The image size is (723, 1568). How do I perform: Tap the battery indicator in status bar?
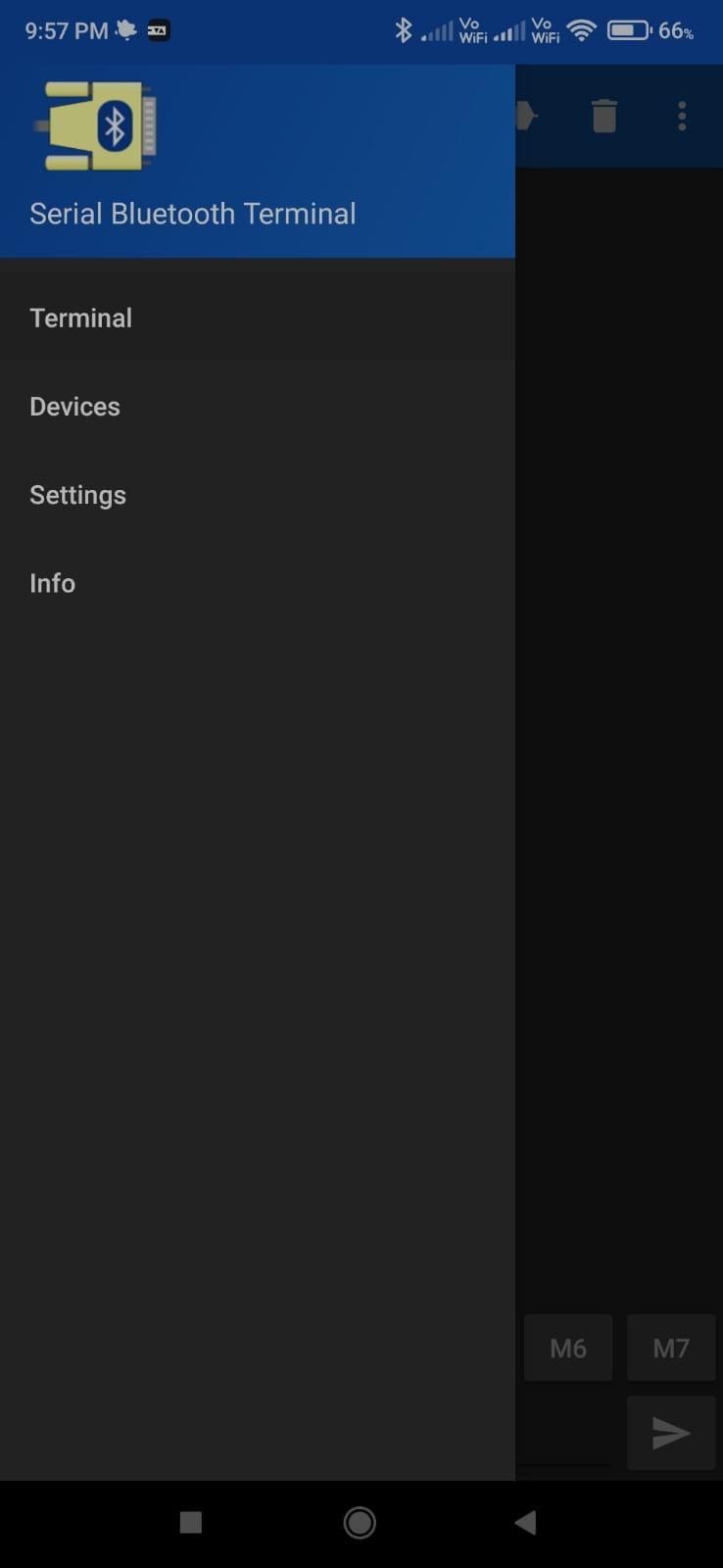629,30
